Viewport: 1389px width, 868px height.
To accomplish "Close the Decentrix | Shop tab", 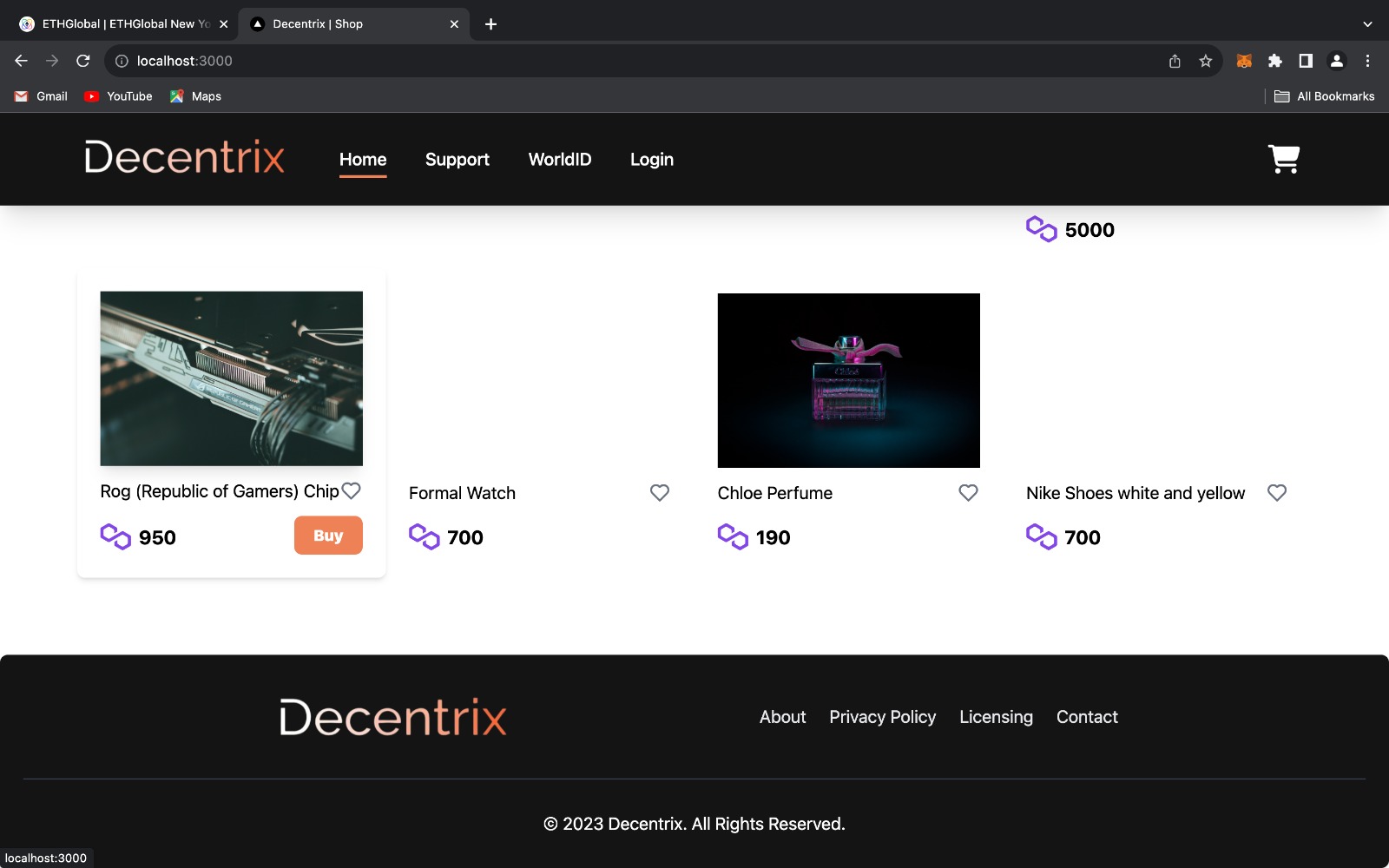I will [454, 24].
